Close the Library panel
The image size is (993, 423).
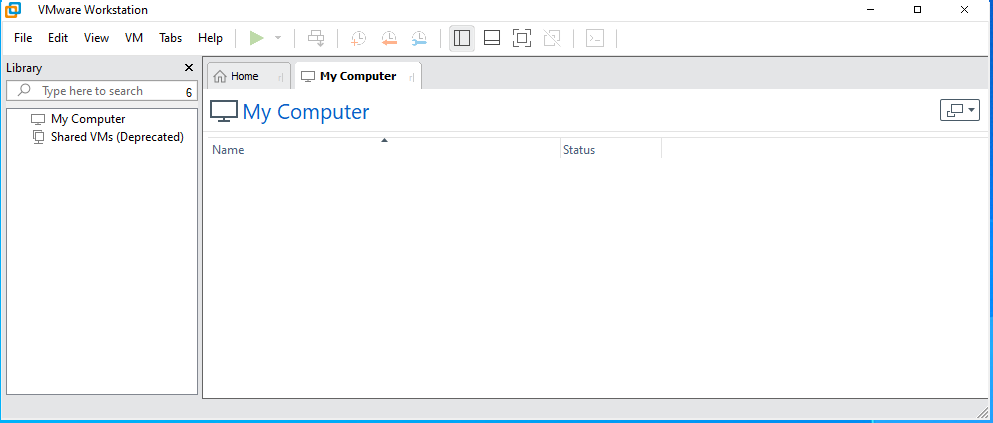189,68
